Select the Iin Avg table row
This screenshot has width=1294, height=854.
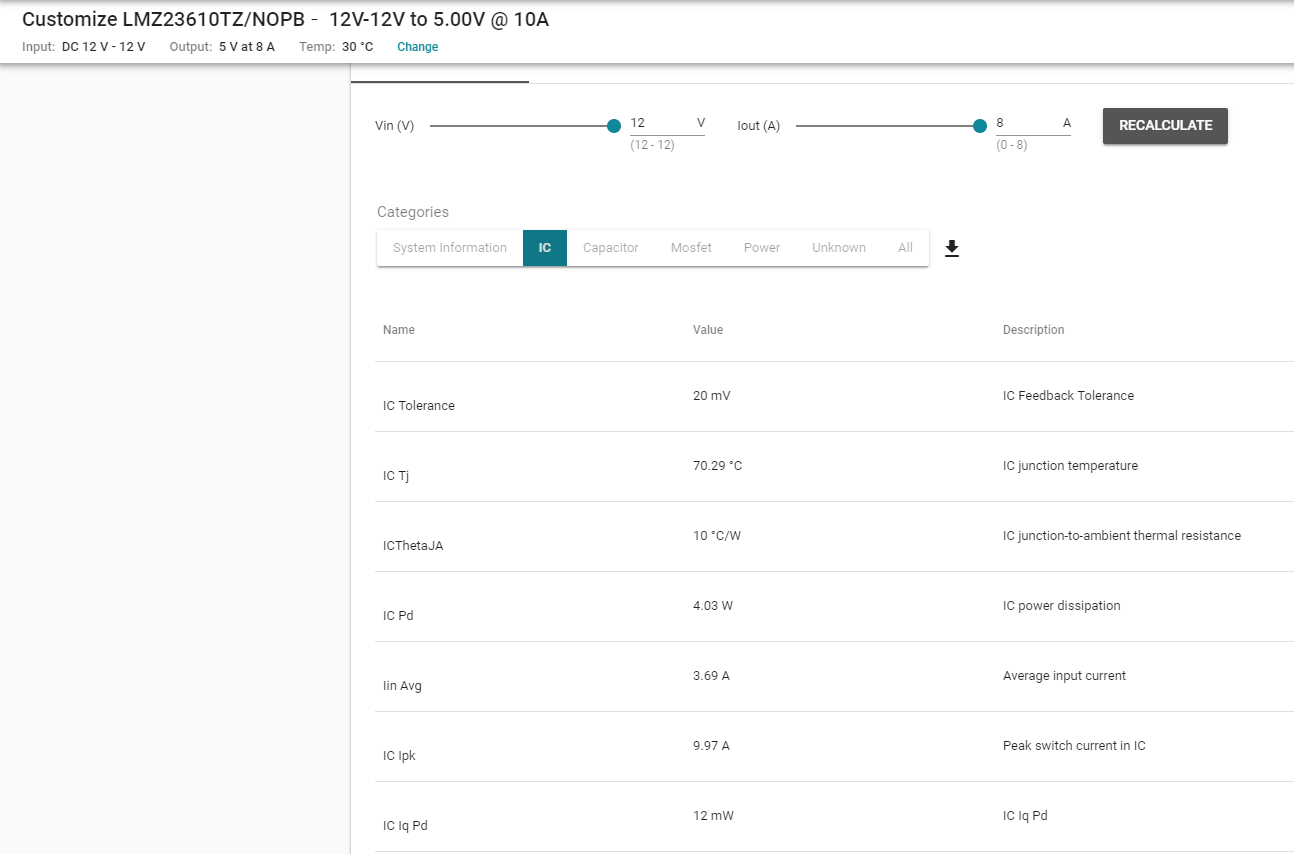point(834,677)
